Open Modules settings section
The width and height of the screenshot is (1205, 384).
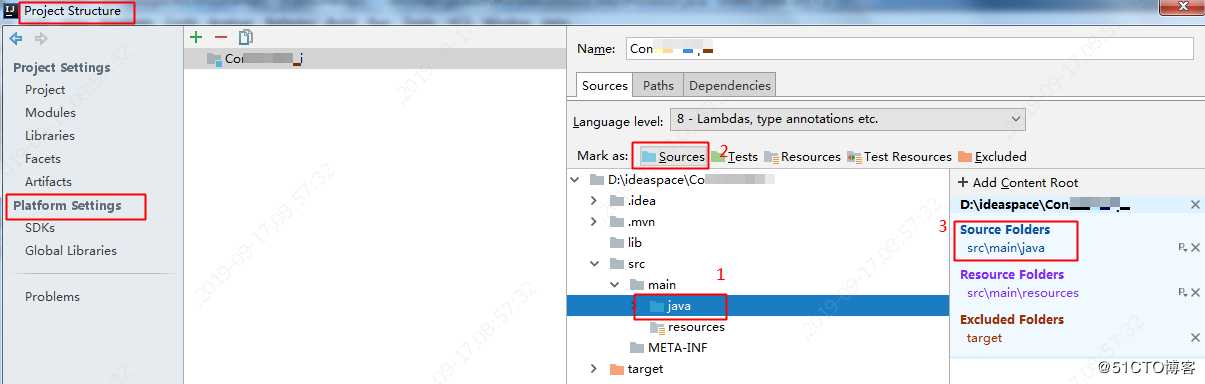(x=50, y=112)
